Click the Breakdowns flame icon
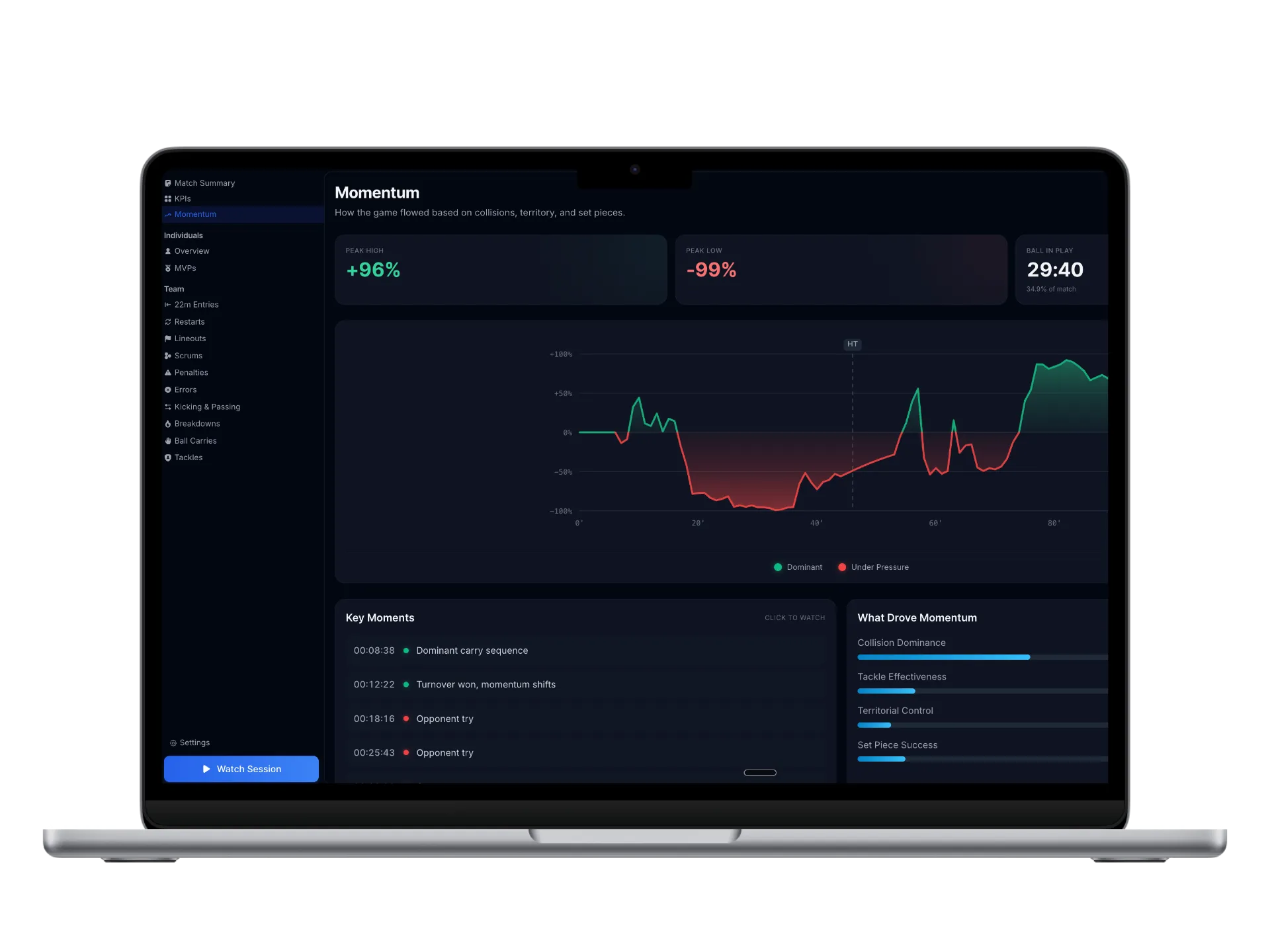 [x=168, y=424]
